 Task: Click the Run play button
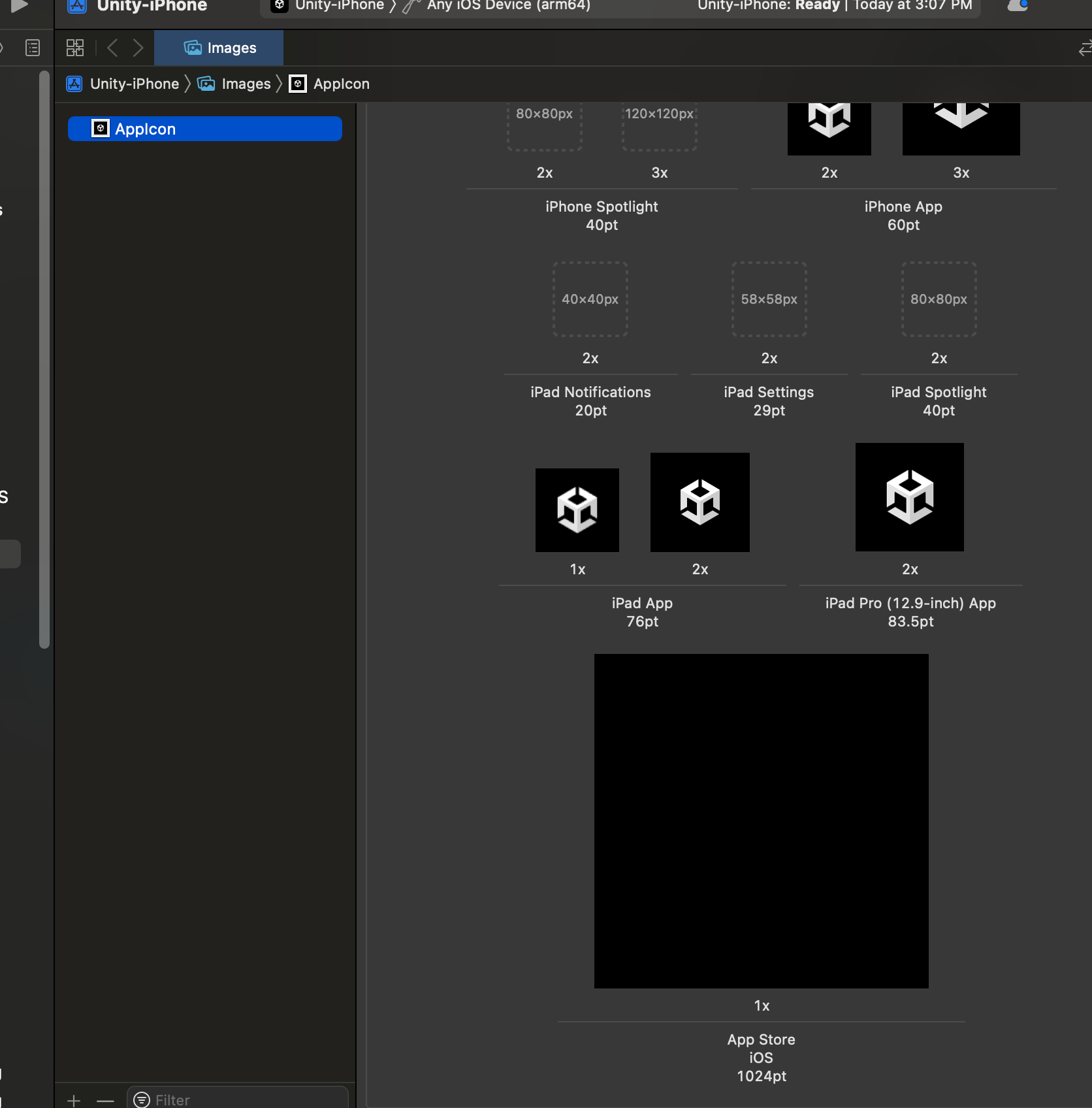tap(19, 6)
